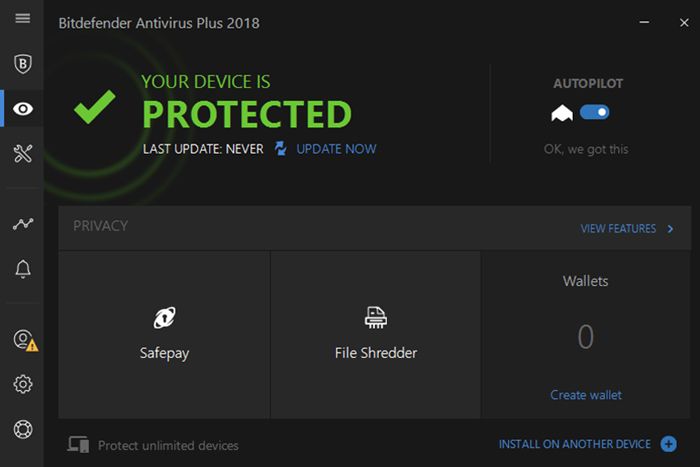
Task: Open the Notifications bell icon
Action: click(22, 269)
